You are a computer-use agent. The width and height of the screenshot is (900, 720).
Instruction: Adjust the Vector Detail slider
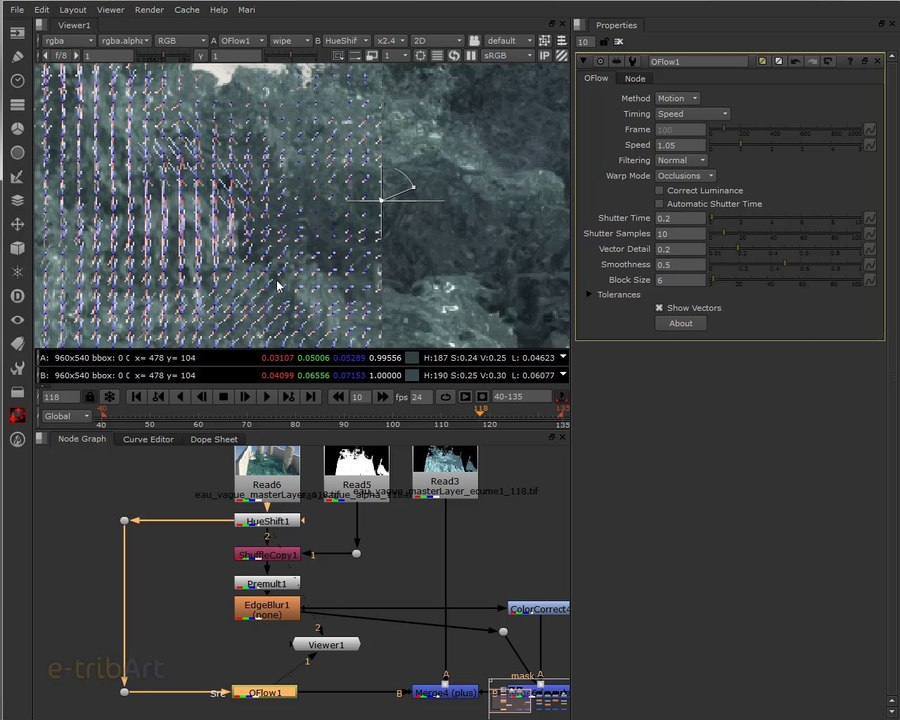[x=785, y=249]
